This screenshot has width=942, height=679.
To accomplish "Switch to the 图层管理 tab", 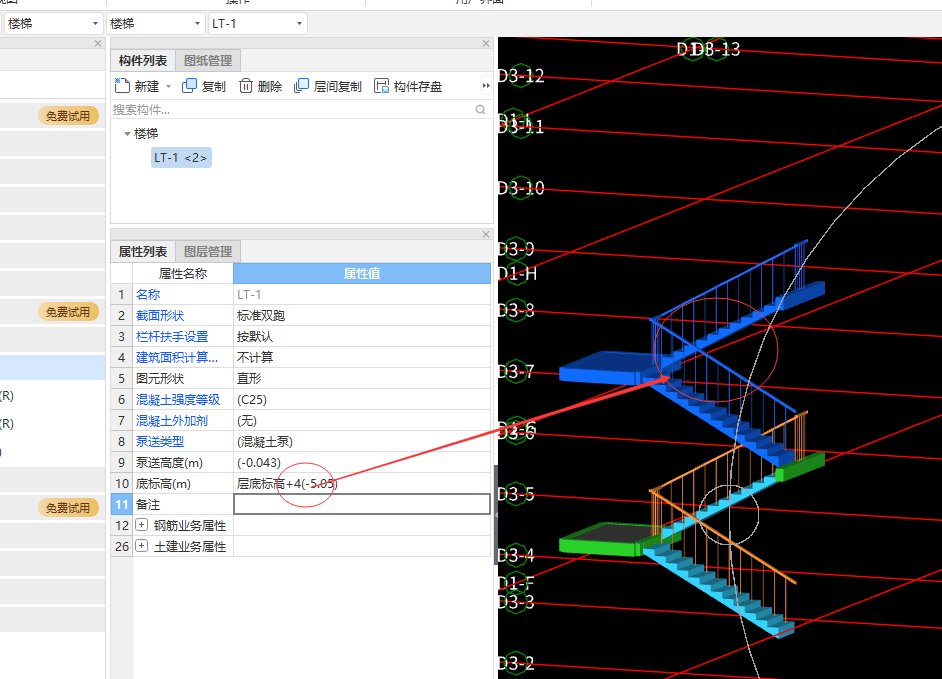I will point(208,252).
